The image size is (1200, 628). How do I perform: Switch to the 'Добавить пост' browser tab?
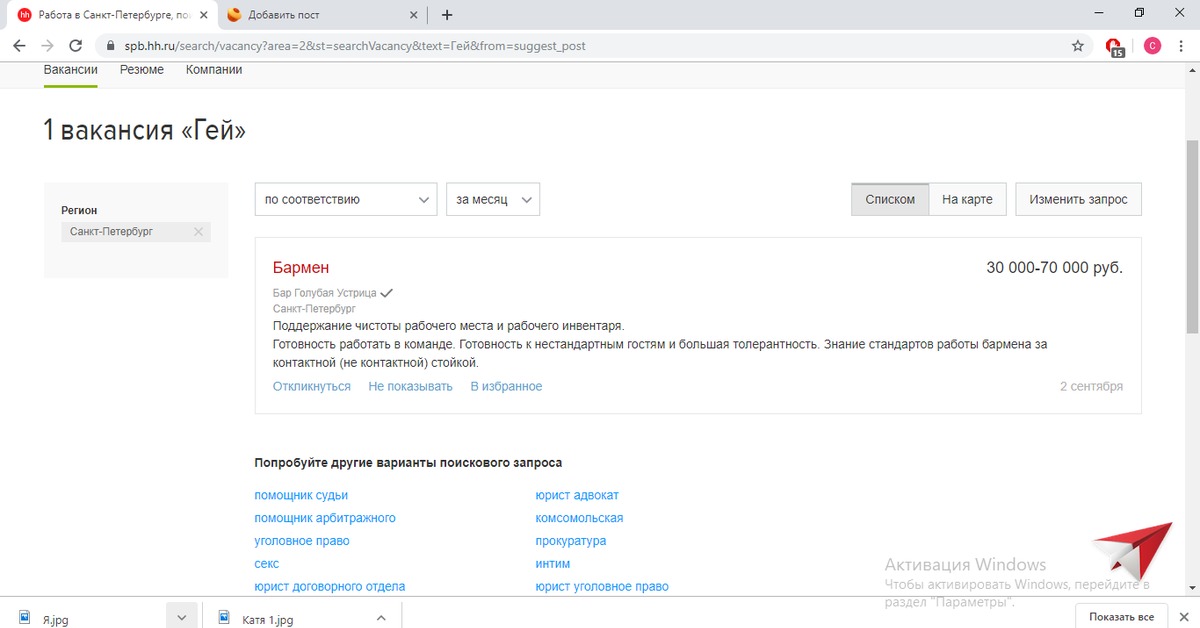click(318, 15)
